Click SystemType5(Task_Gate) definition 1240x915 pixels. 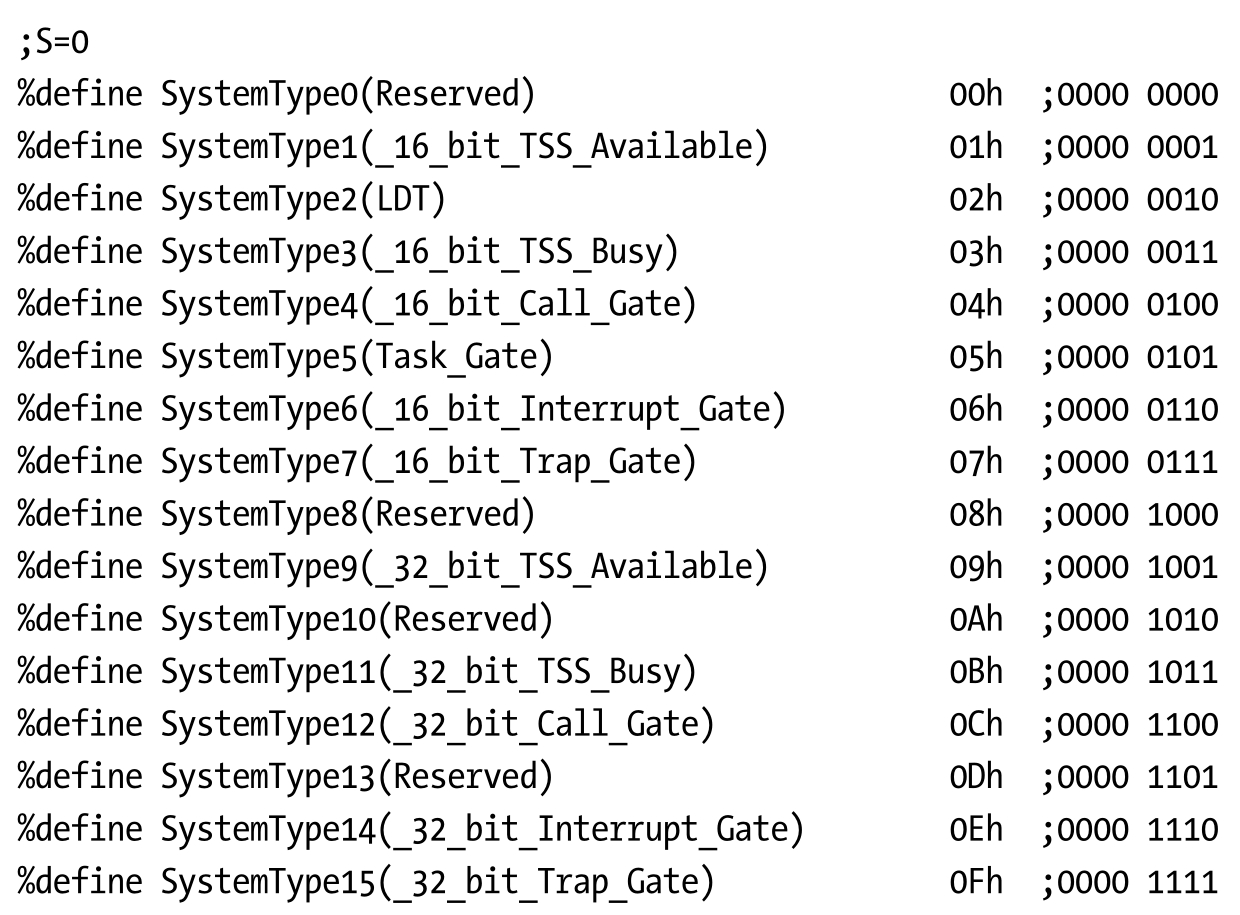click(x=357, y=357)
